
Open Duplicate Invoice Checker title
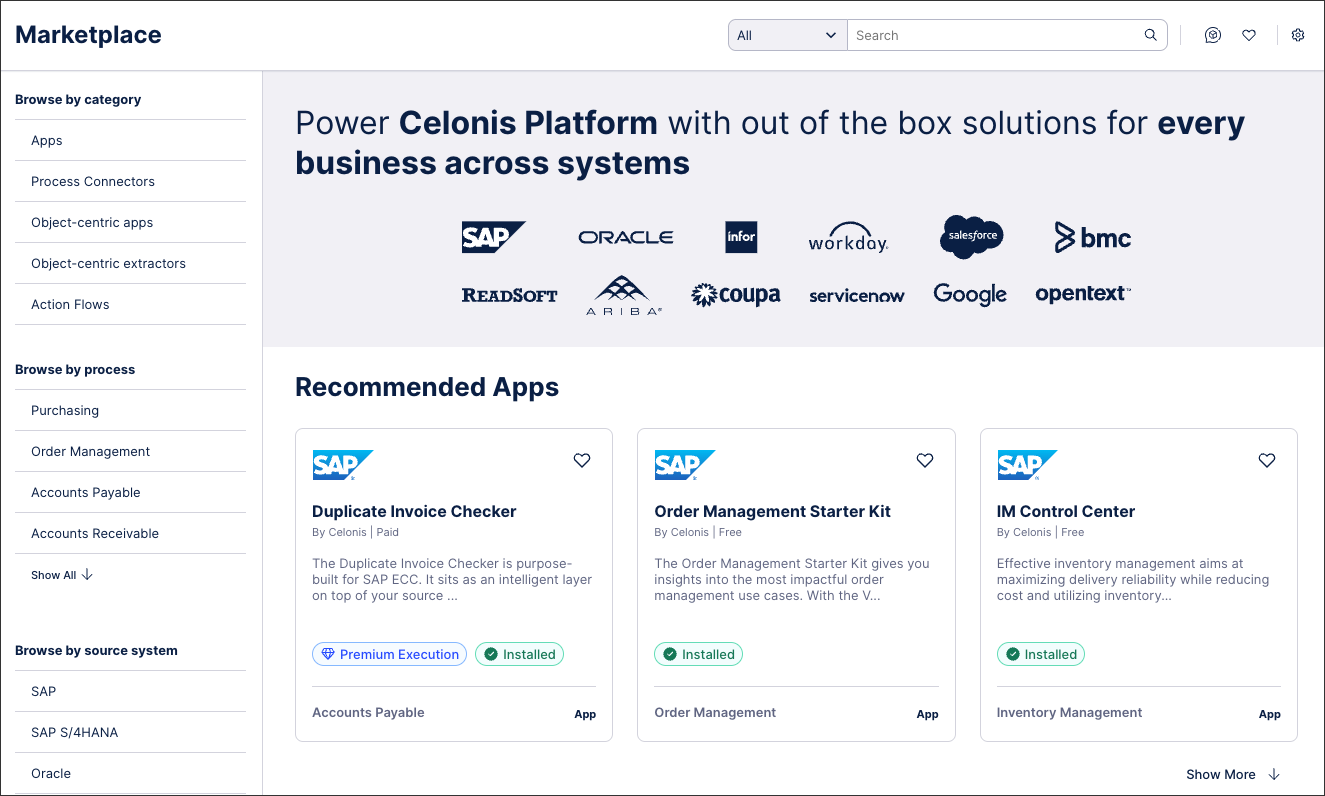tap(414, 511)
